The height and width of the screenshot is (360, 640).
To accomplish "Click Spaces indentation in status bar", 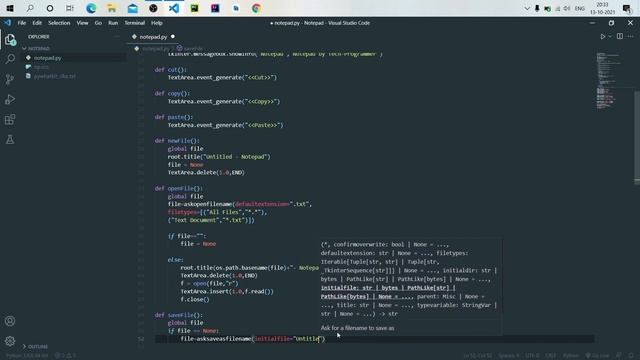I will coord(509,356).
